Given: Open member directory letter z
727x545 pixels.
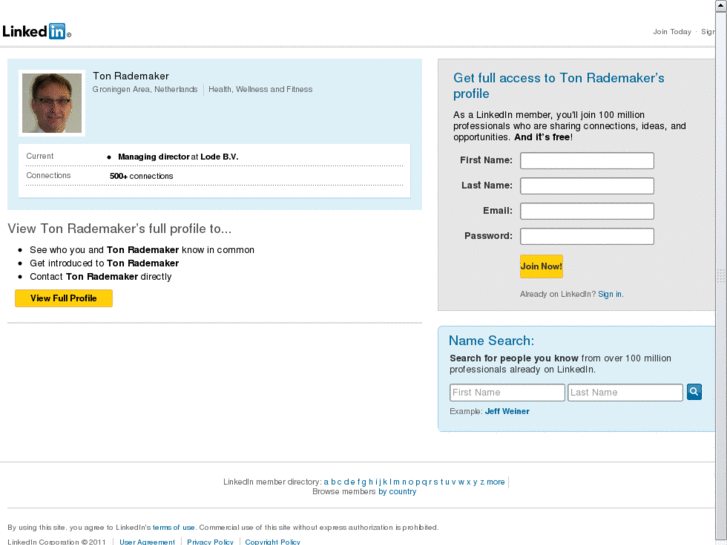Looking at the screenshot, I should tap(482, 482).
